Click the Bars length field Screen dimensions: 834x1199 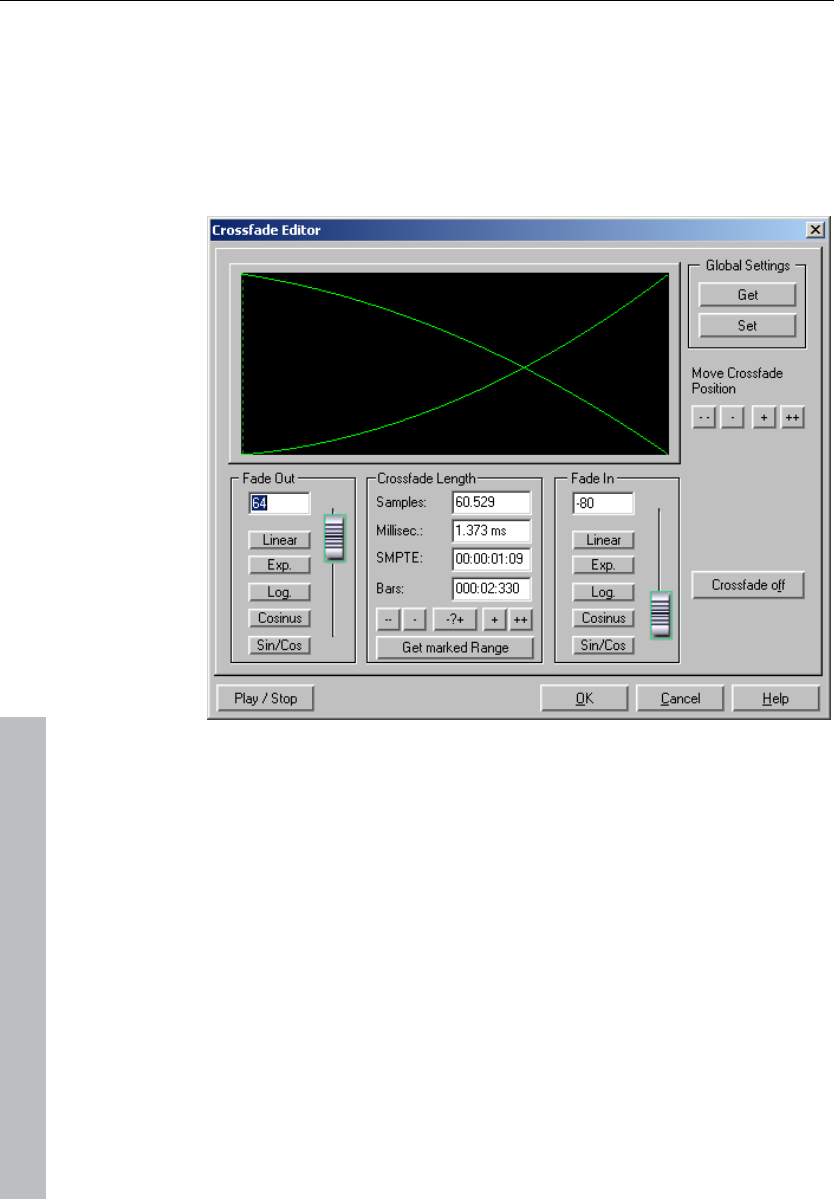pos(491,589)
